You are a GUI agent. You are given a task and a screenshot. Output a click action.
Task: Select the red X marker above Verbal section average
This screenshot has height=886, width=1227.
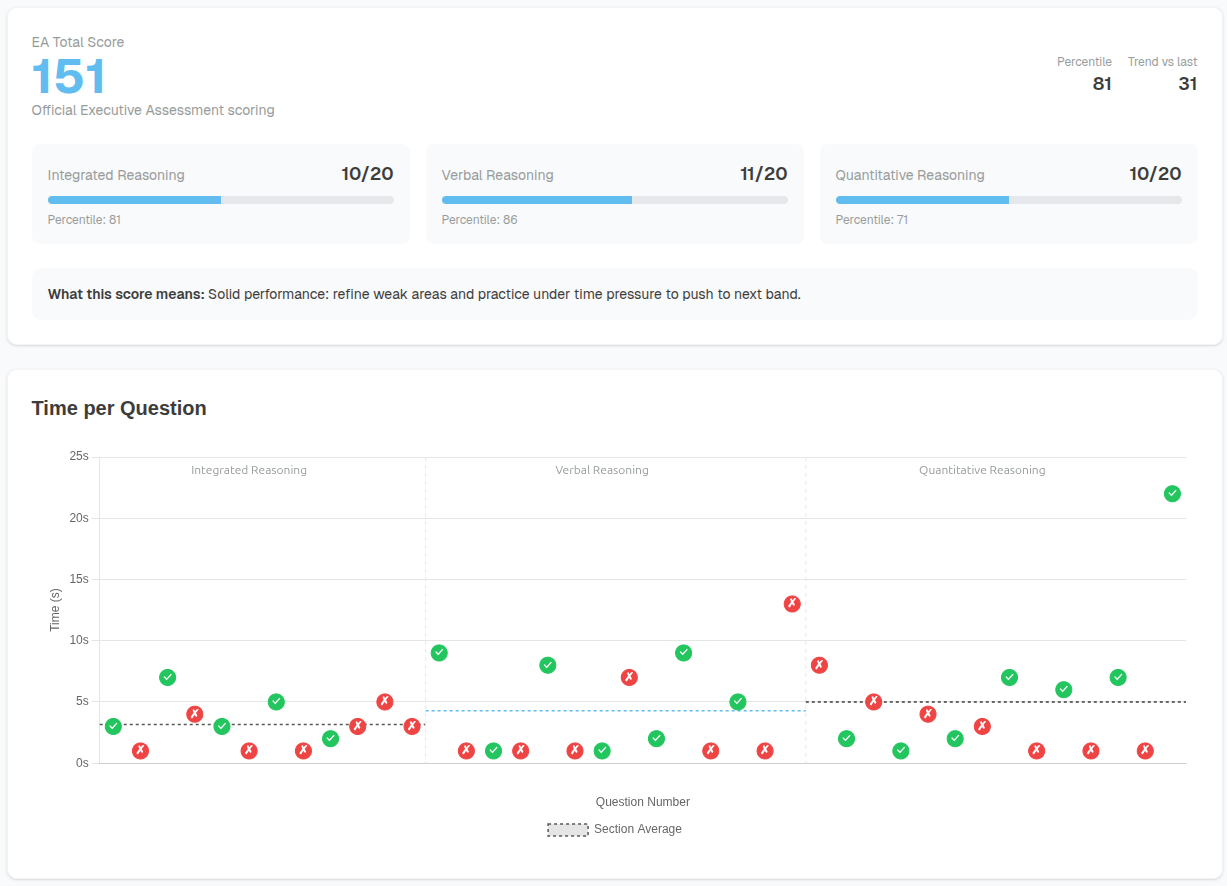pos(629,677)
